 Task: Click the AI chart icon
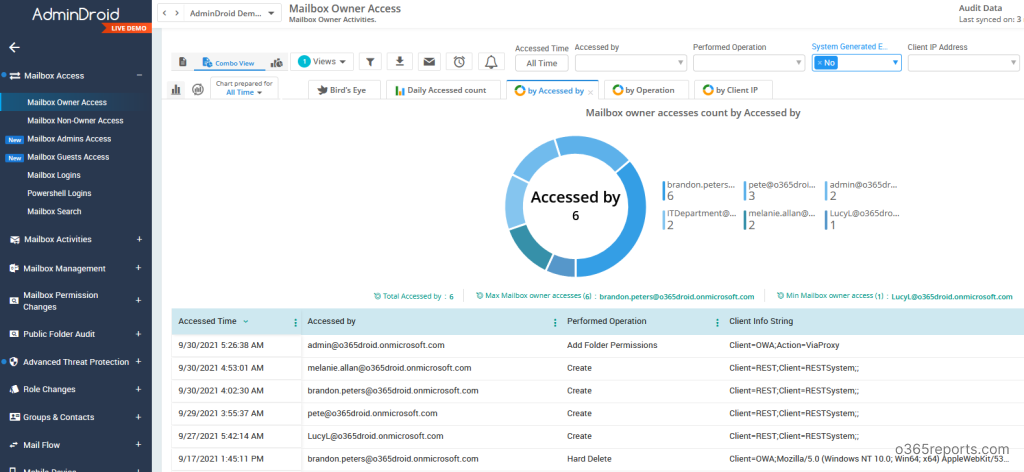coord(197,90)
